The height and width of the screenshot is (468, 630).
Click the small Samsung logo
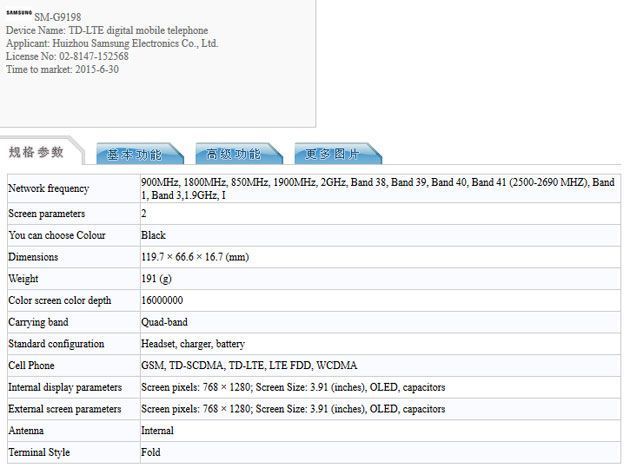[18, 13]
